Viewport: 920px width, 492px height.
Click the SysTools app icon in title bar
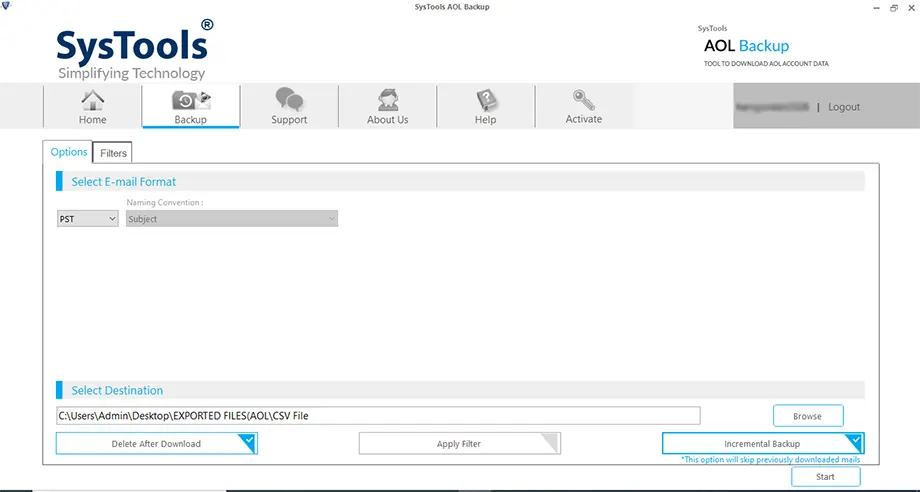coord(6,6)
